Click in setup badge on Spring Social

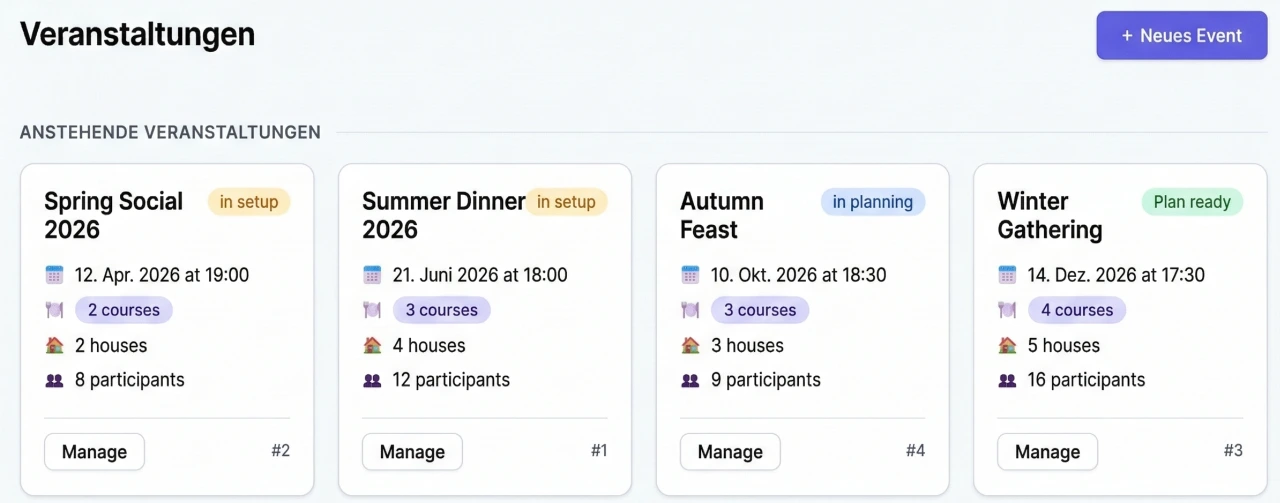click(249, 202)
